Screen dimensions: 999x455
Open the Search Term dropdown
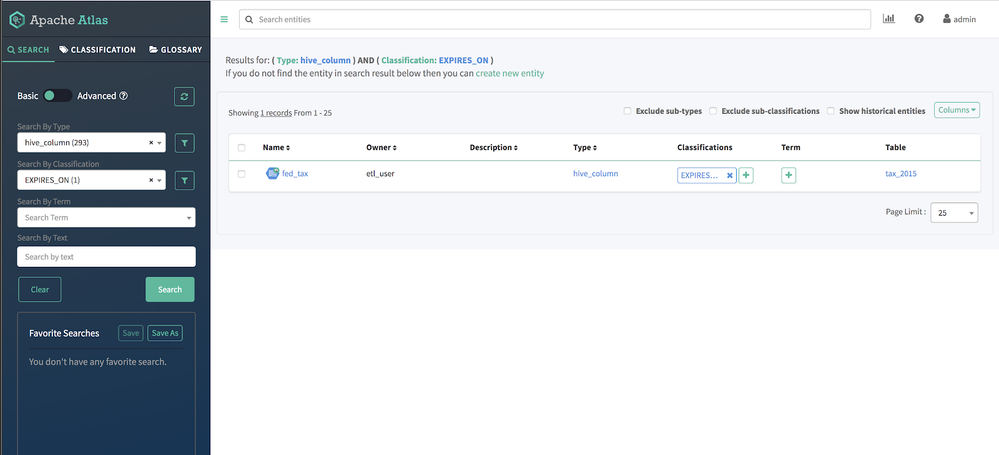pos(106,217)
